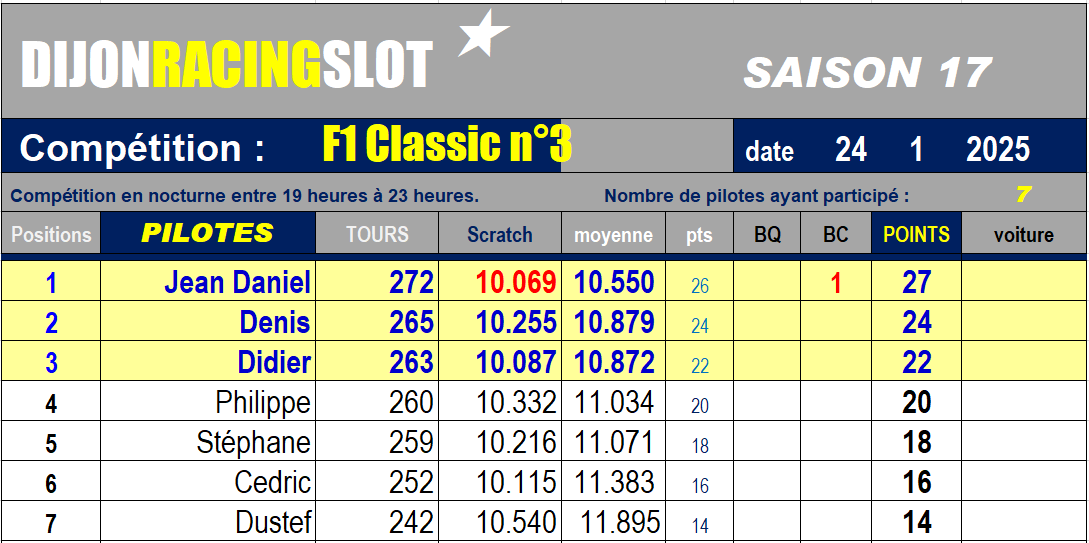Select the BC column header
1089x543 pixels.
tap(836, 233)
